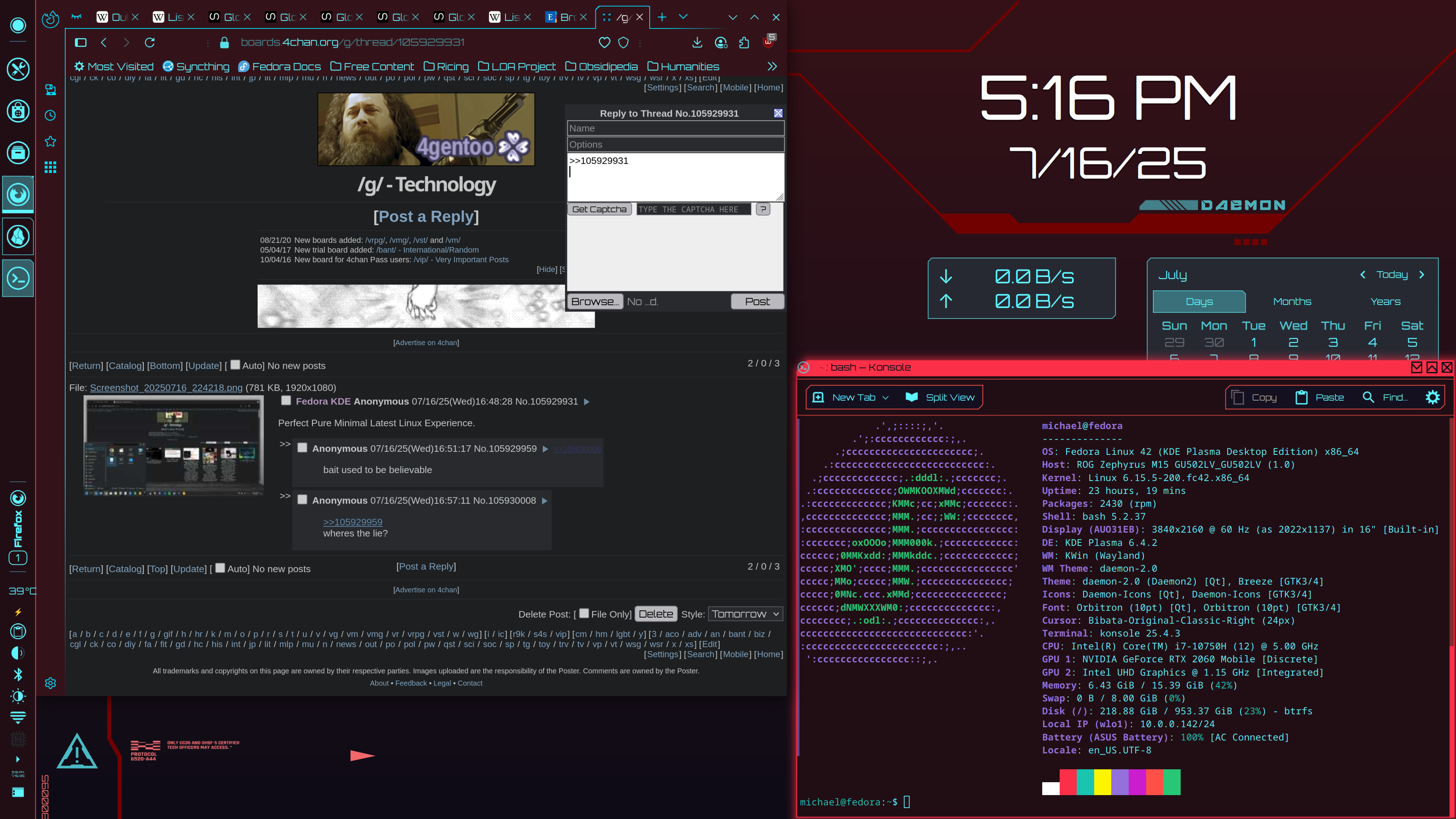Viewport: 1456px width, 819px height.
Task: Open Konsole settings gear icon
Action: pos(1432,397)
